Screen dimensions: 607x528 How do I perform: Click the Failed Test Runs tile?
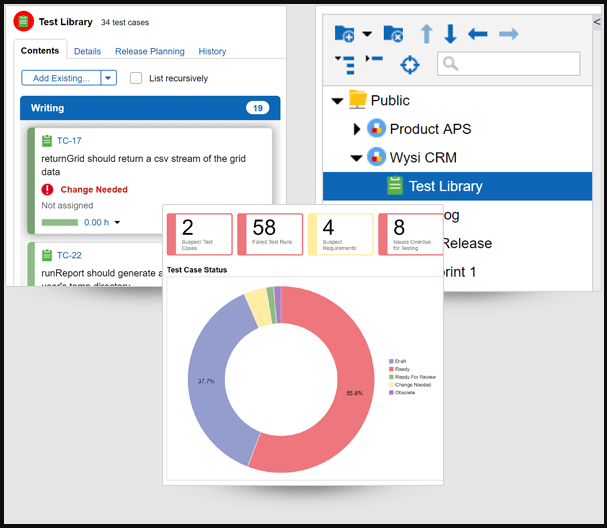[x=270, y=234]
